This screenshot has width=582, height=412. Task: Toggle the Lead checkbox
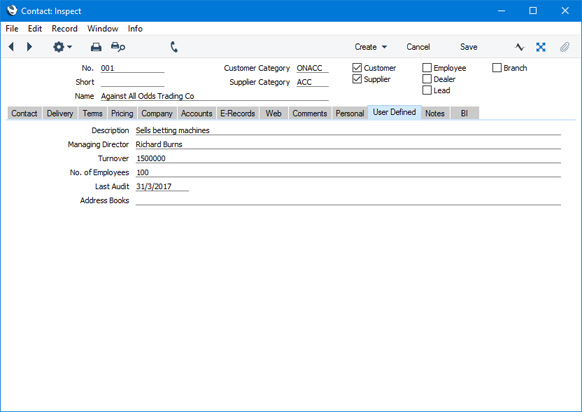click(x=427, y=90)
